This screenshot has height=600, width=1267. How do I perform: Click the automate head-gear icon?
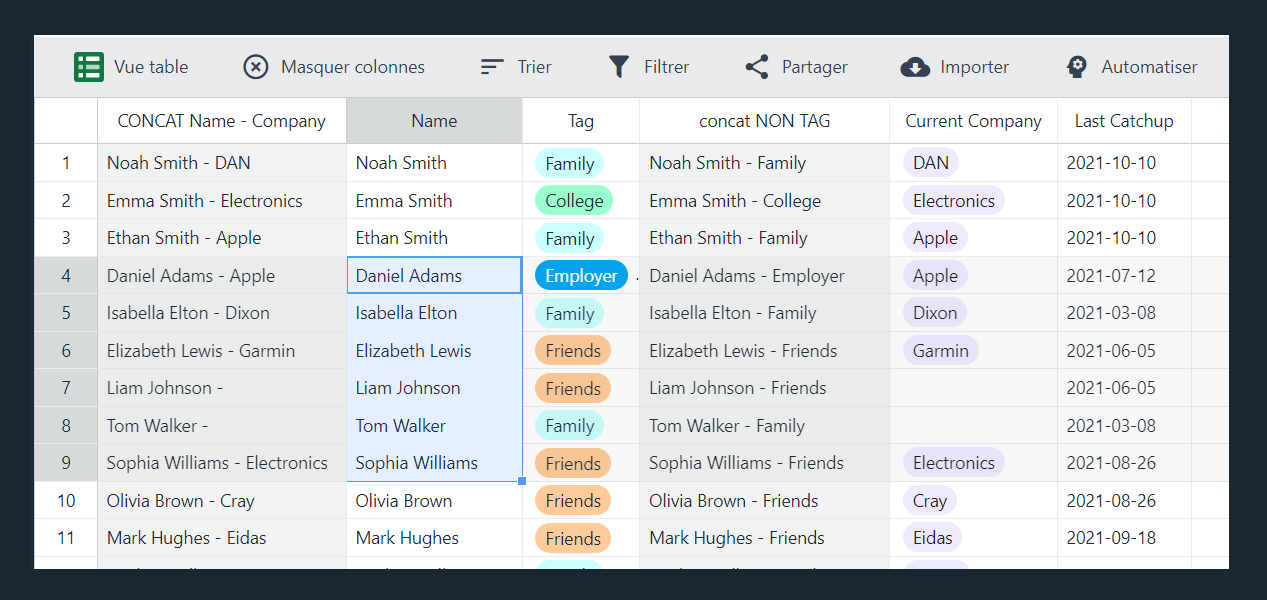pos(1077,67)
